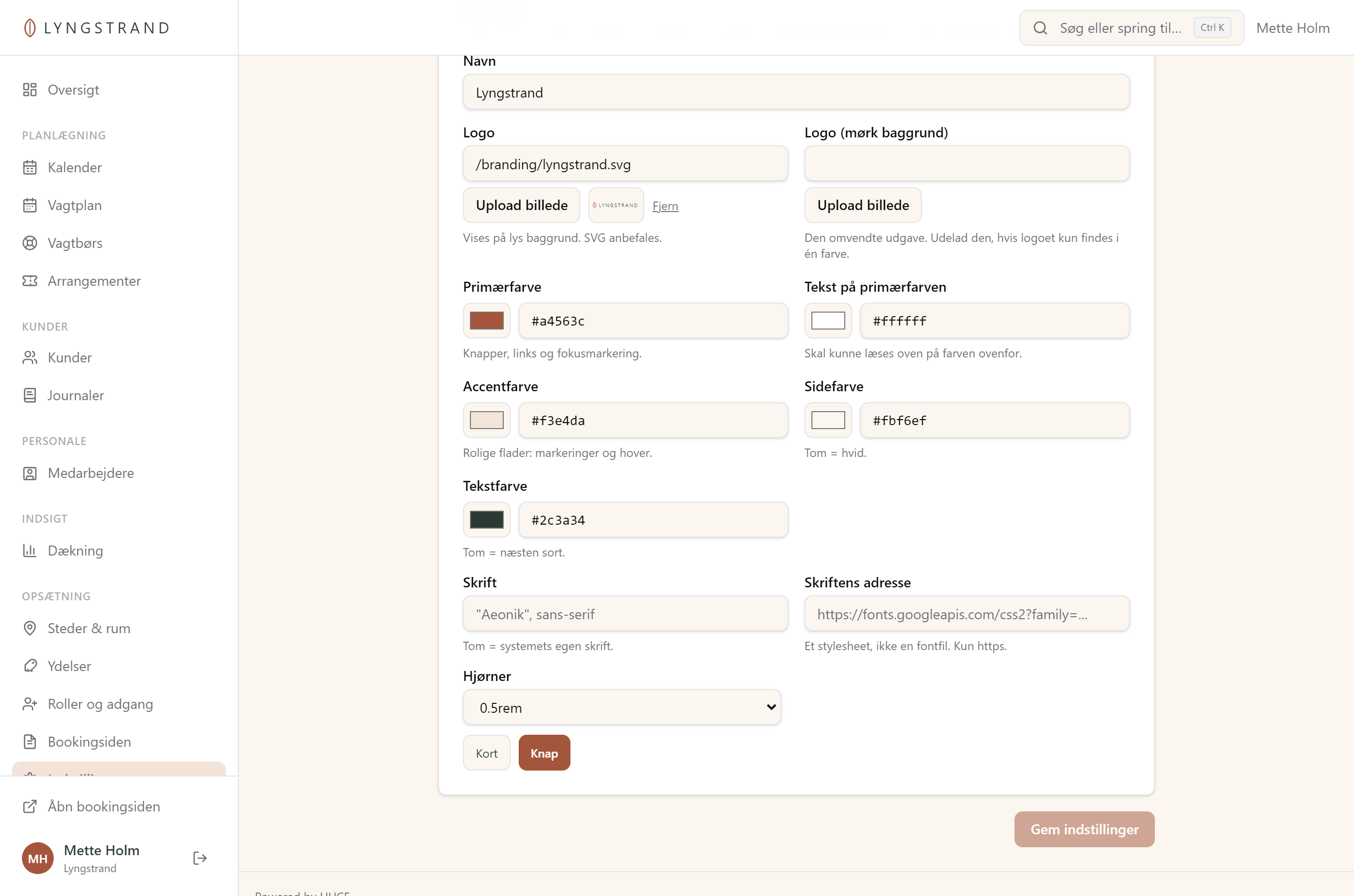Click the Kalender calendar icon
This screenshot has height=896, width=1354.
[30, 167]
